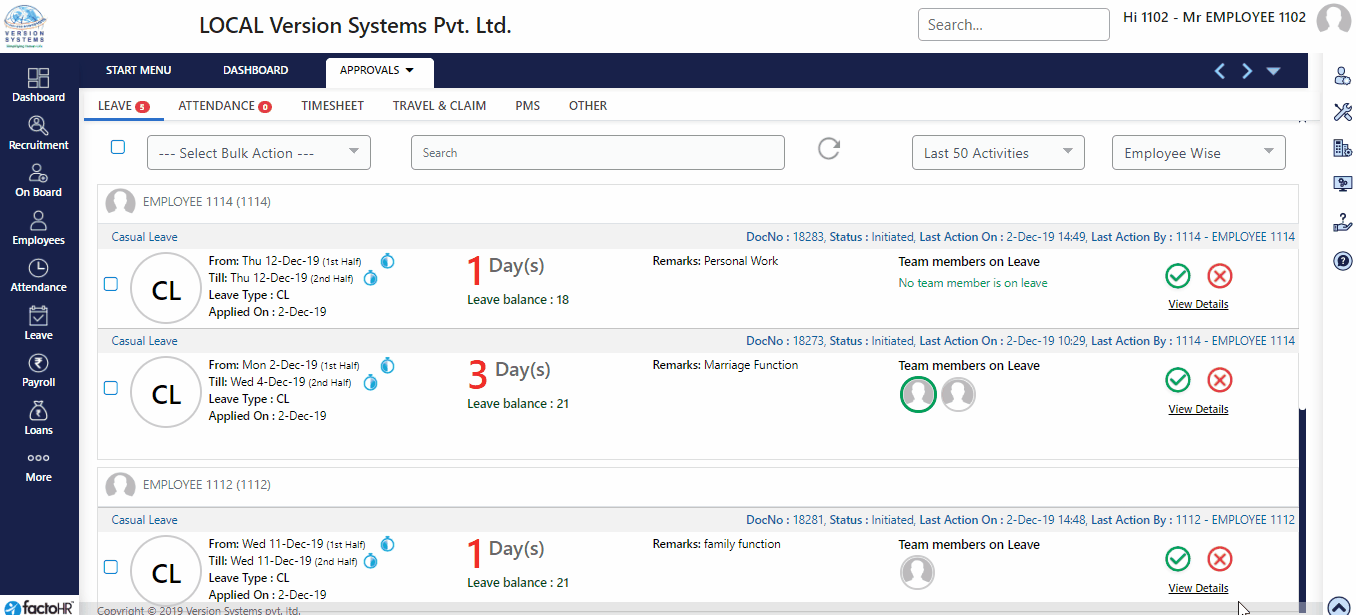The height and width of the screenshot is (615, 1356).
Task: Open the On Board sidebar module
Action: [38, 180]
